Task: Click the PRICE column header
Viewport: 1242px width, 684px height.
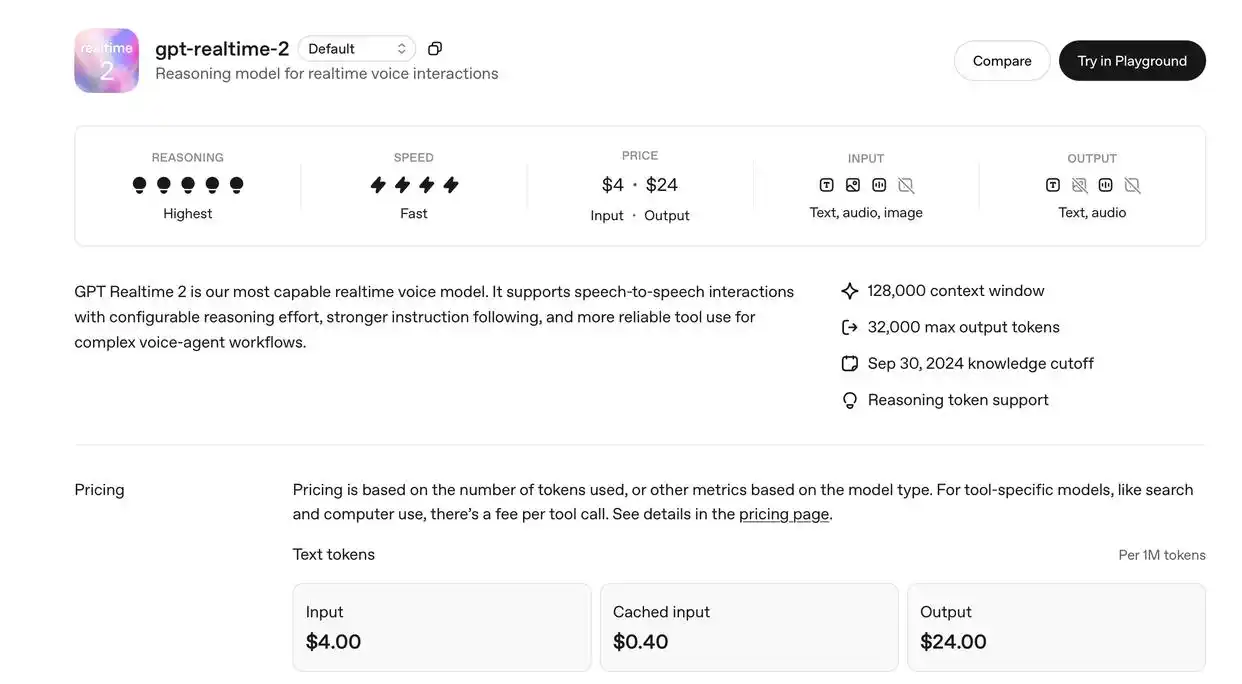Action: (x=640, y=155)
